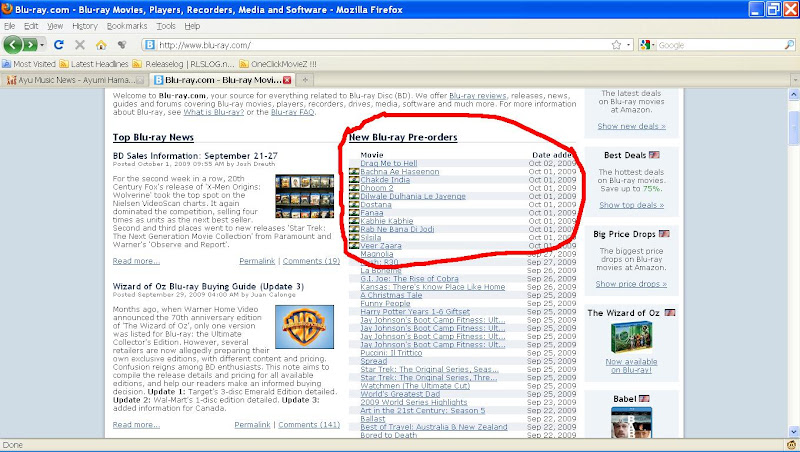Open Dilwale Dulhania Le Jayenge link

click(x=413, y=196)
